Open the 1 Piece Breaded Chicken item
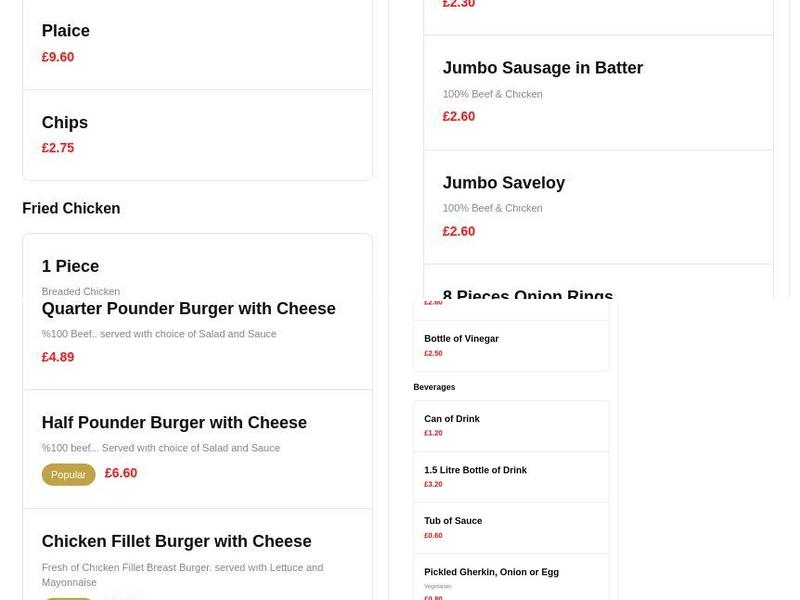800x600 pixels. [x=70, y=266]
